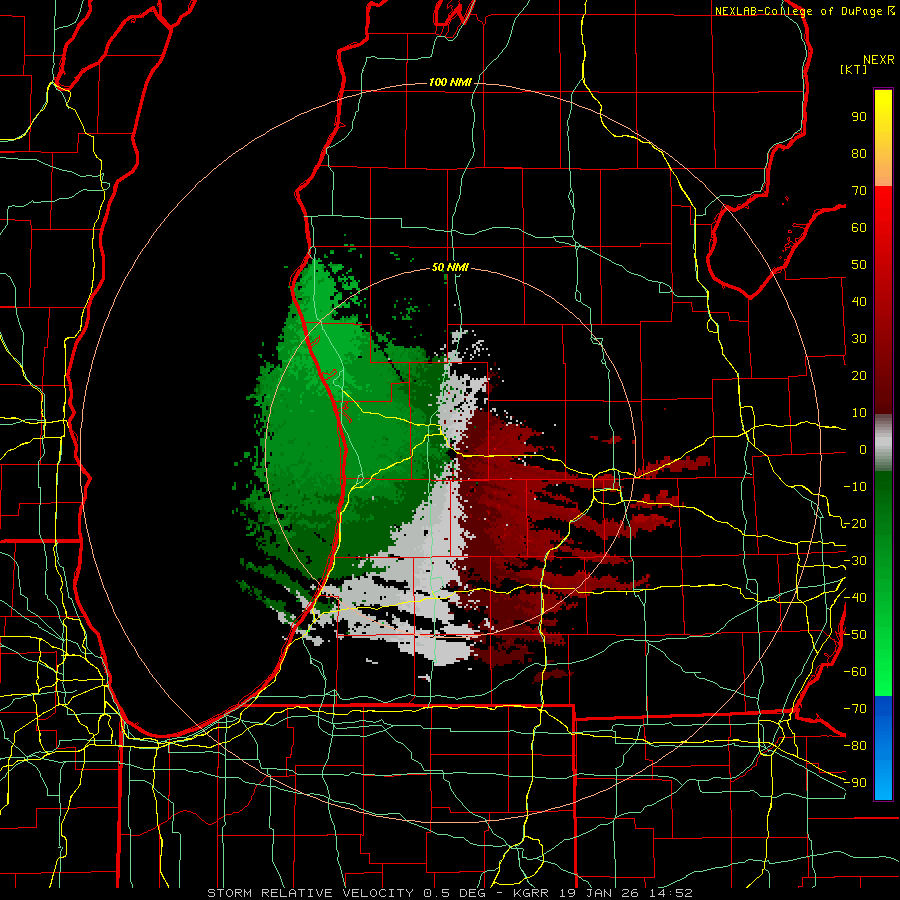Image resolution: width=900 pixels, height=900 pixels.
Task: Click the 50 NMI range ring label
Action: tap(450, 267)
